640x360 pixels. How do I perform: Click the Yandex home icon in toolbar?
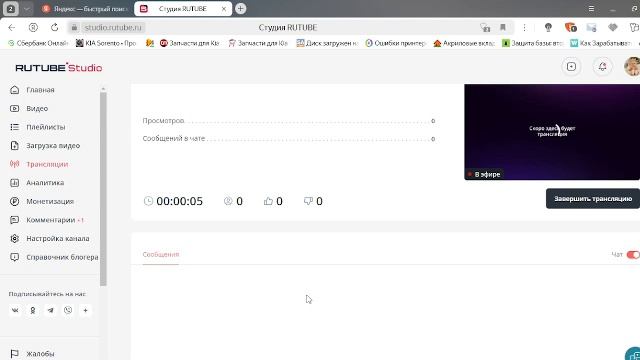click(x=33, y=27)
